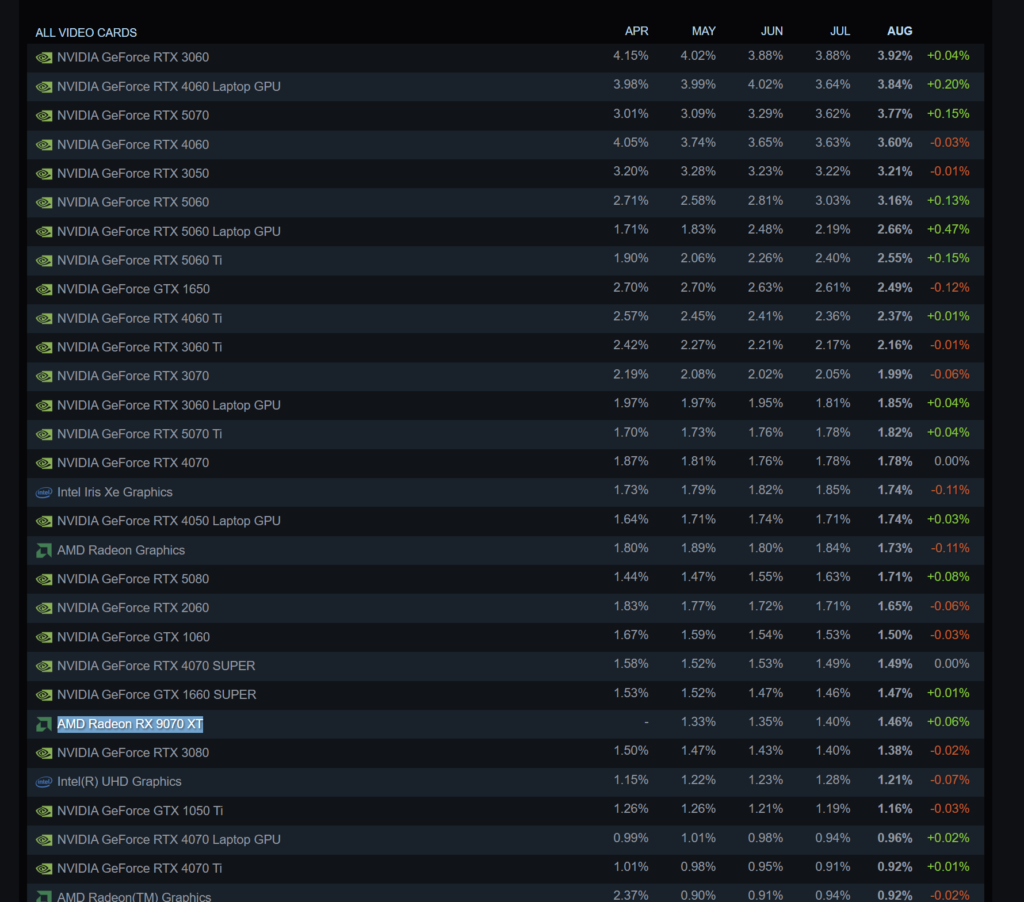The width and height of the screenshot is (1024, 902).
Task: Click the NVIDIA logo next to GeForce RTX 3080
Action: tap(44, 753)
